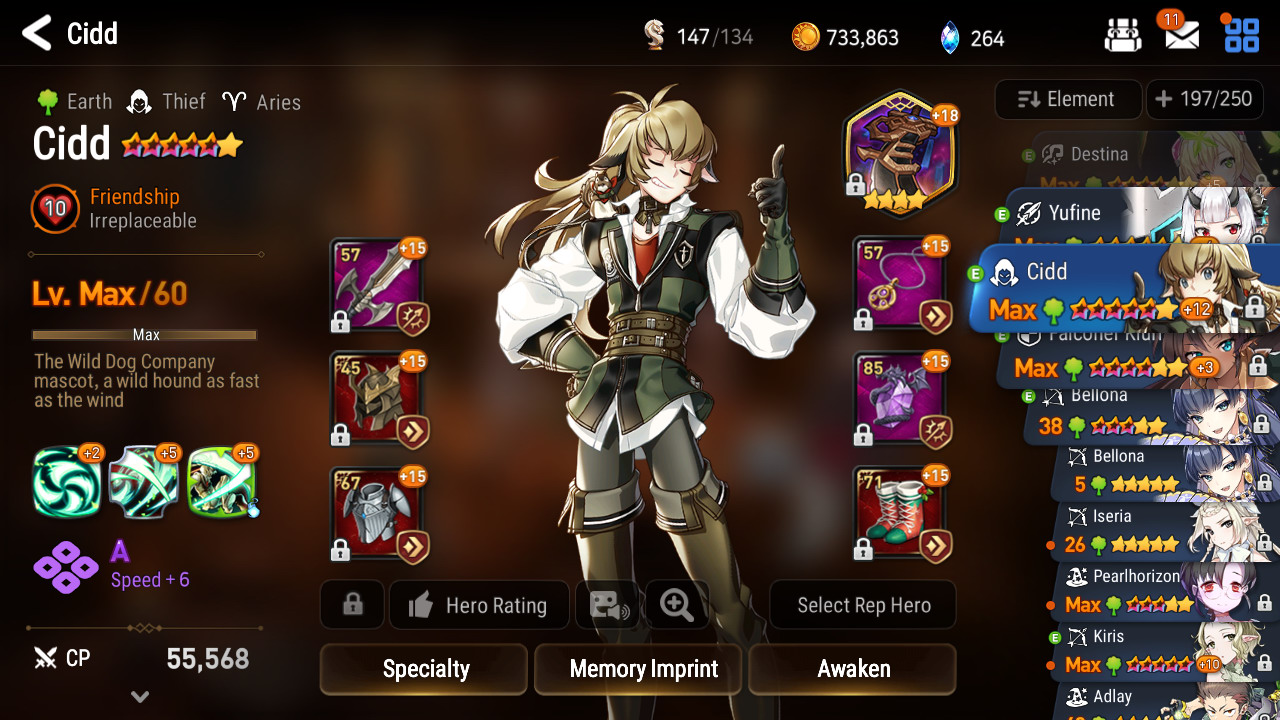Open the blue grid main menu icon
The width and height of the screenshot is (1280, 720).
(1242, 35)
